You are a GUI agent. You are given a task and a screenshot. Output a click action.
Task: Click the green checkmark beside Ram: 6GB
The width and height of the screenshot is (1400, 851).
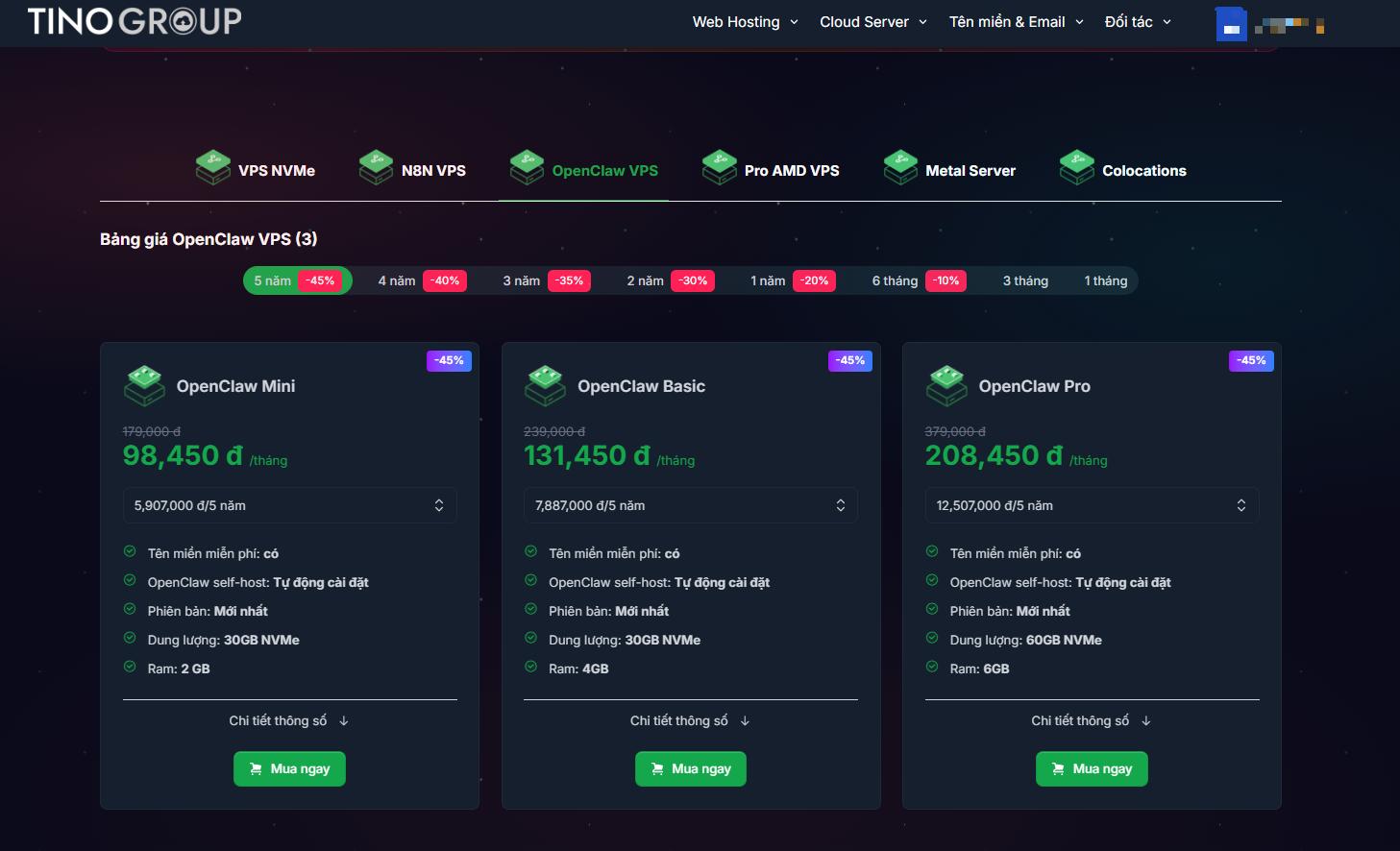point(930,668)
